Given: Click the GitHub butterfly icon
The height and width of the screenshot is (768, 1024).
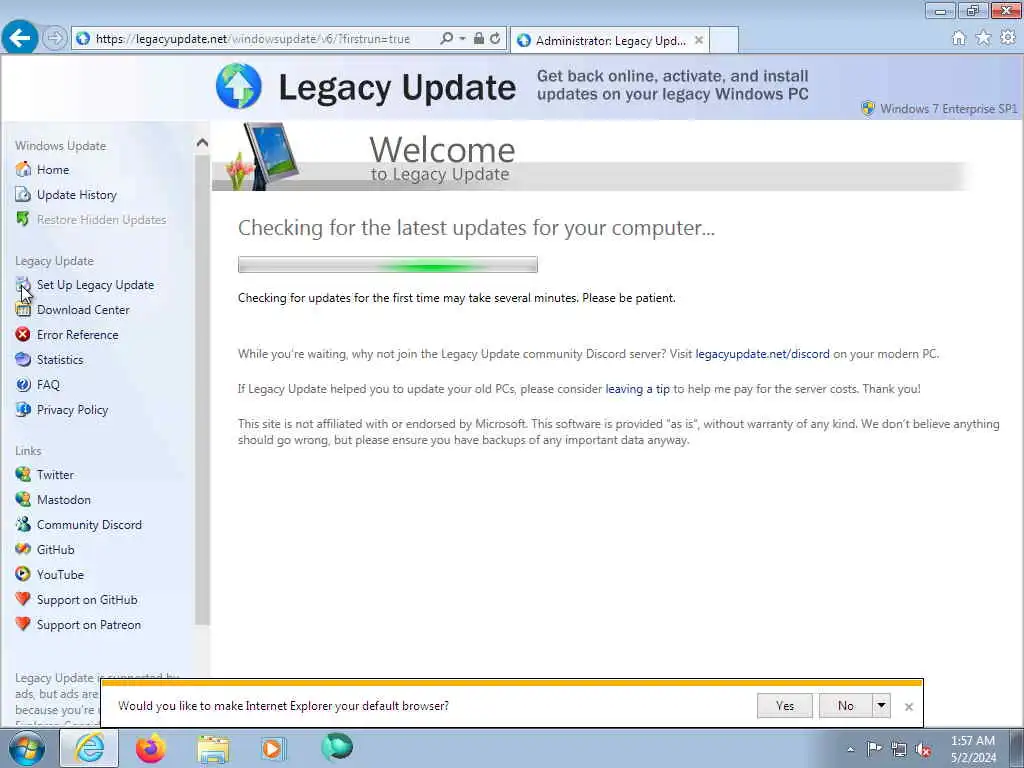Looking at the screenshot, I should coord(23,549).
